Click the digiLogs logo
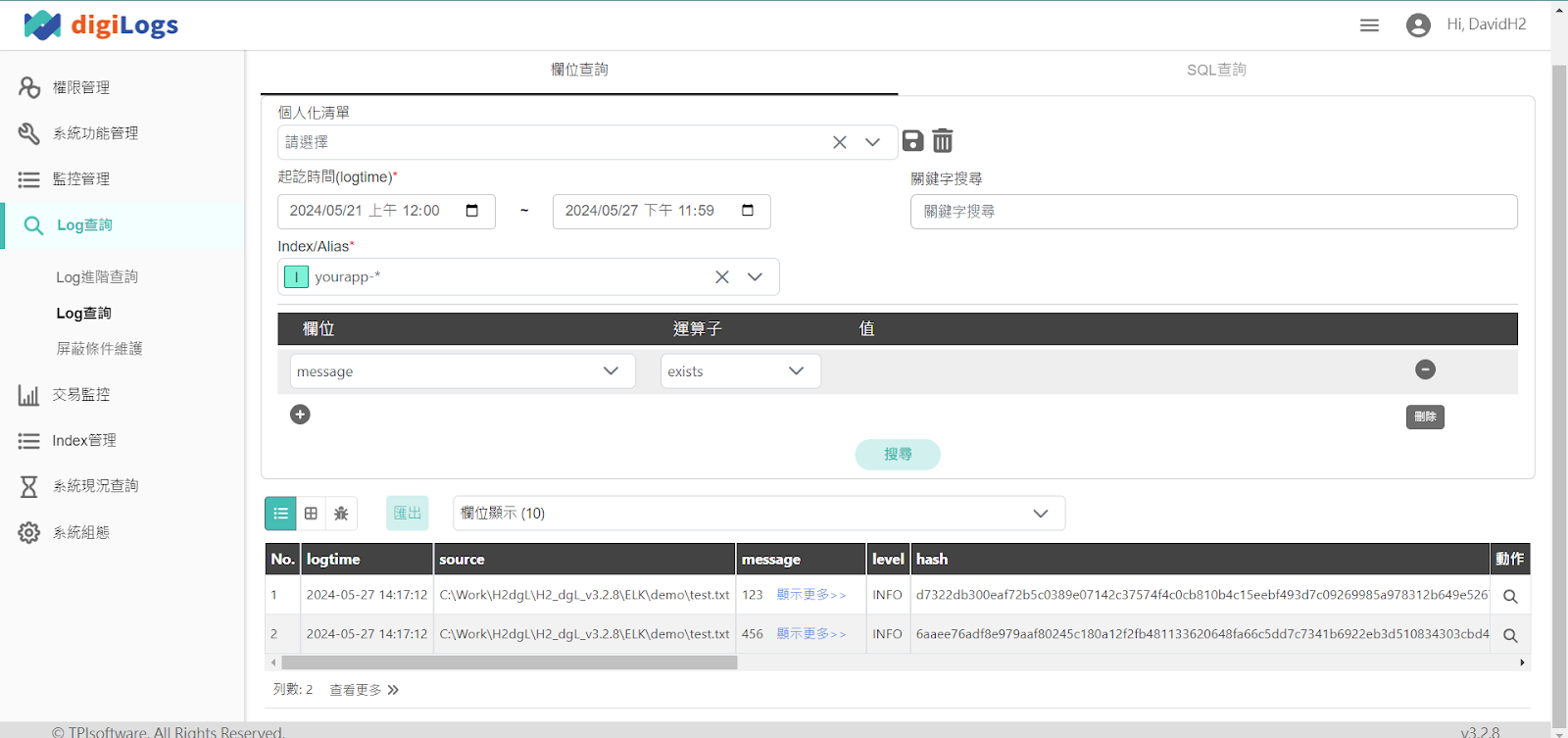1568x738 pixels. pos(101,25)
